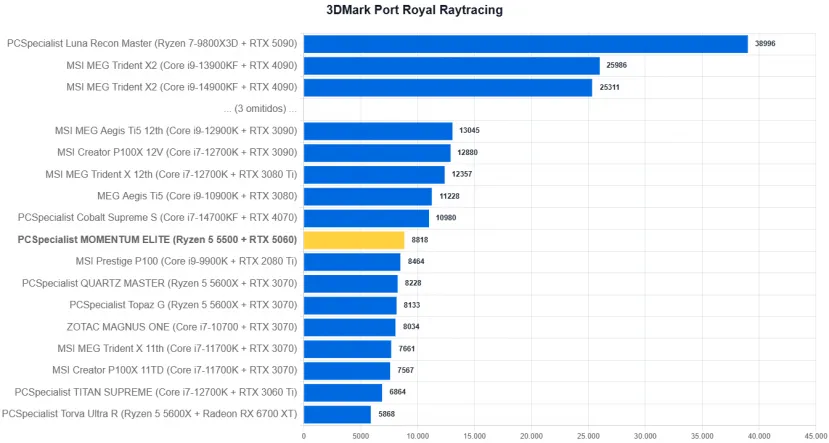Screen dimensions: 829x443
Task: Click the 25311 score value
Action: (609, 88)
